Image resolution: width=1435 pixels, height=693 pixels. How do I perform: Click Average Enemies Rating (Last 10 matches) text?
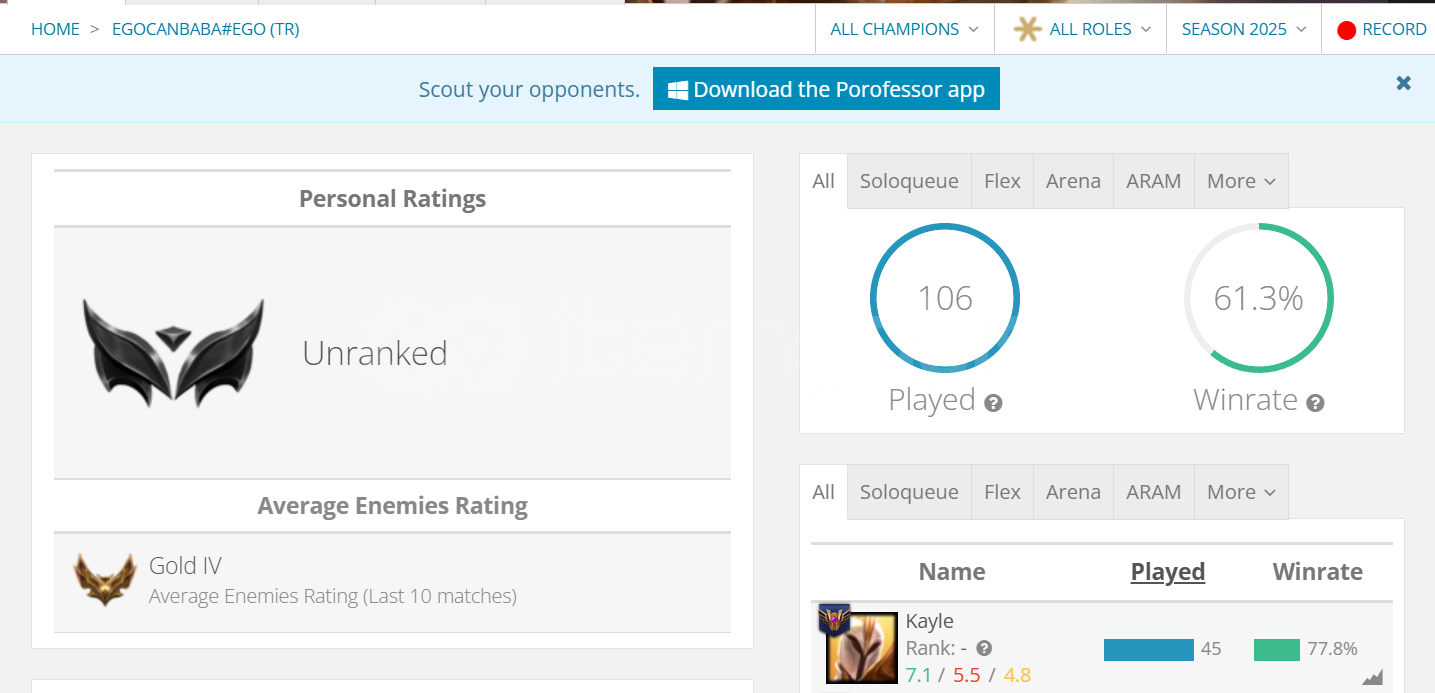(x=333, y=597)
